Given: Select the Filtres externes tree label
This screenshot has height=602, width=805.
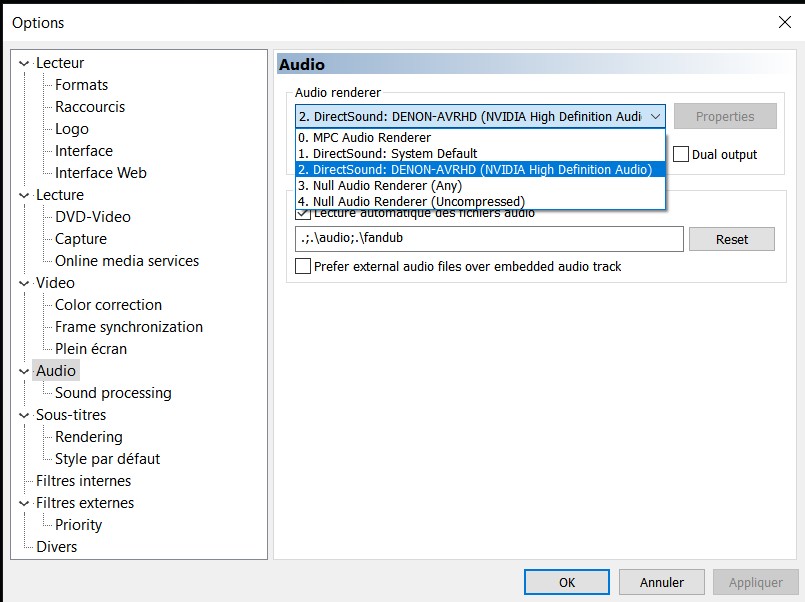Looking at the screenshot, I should pos(85,503).
